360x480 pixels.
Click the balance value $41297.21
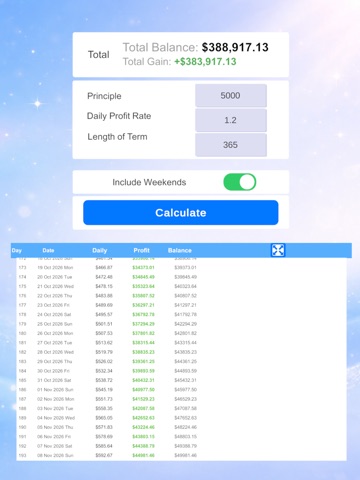tap(185, 305)
